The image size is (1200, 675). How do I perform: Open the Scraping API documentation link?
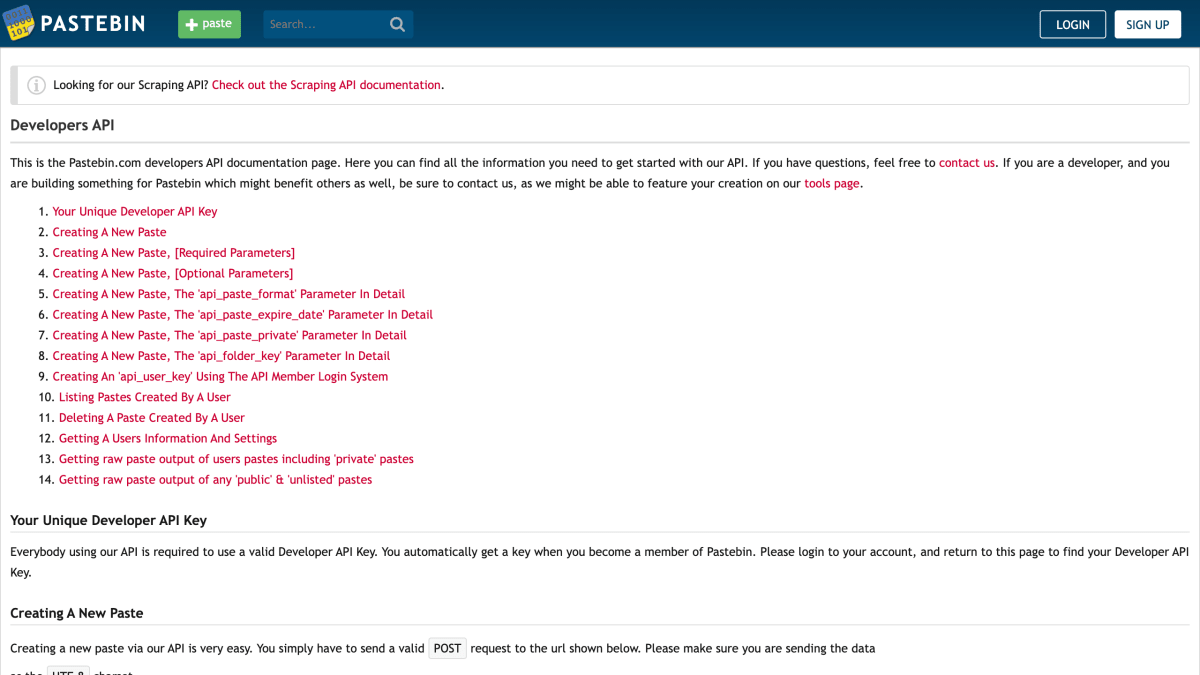326,85
